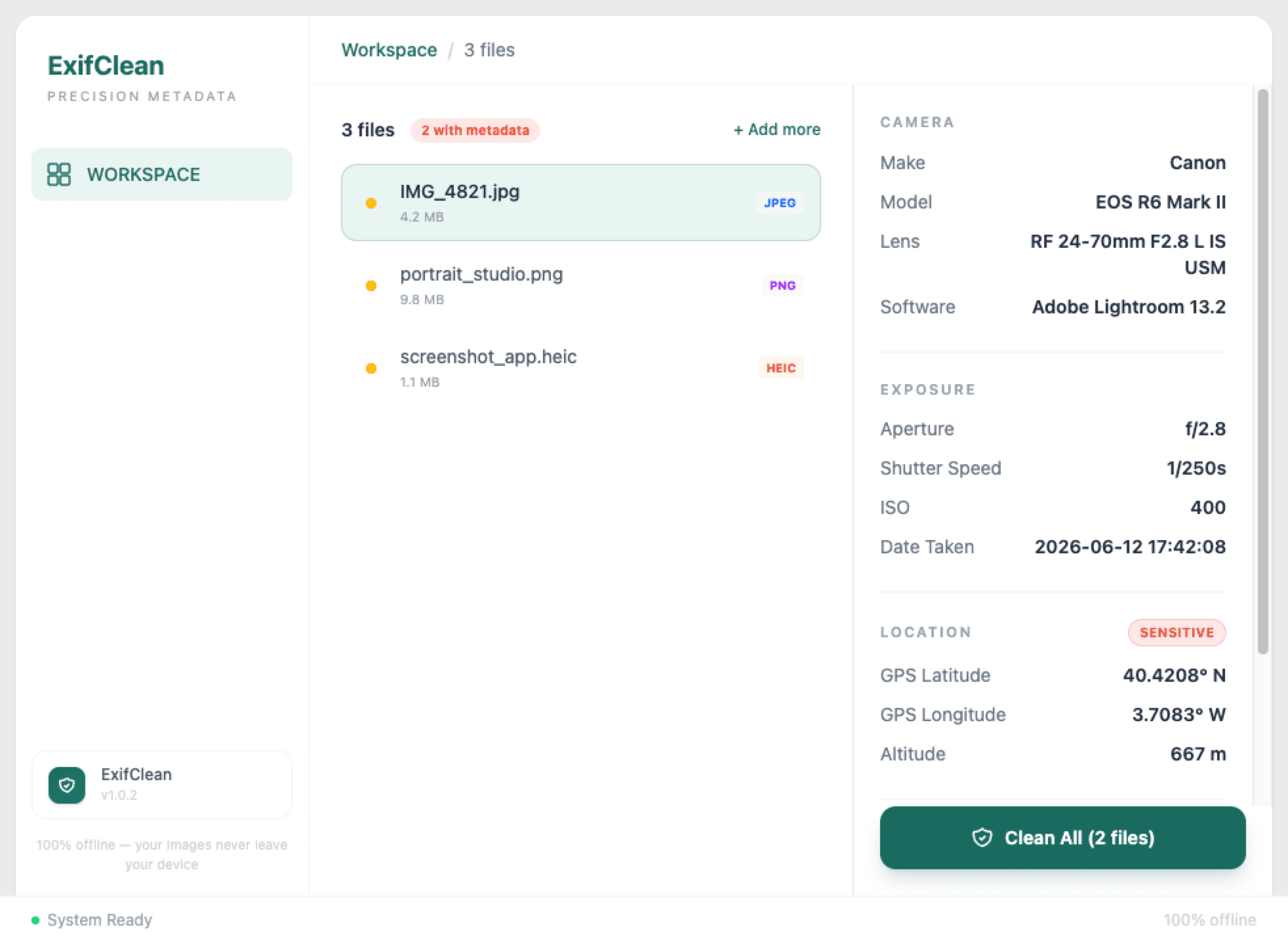Click yellow status dot for portrait_studio.png
This screenshot has width=1288, height=944.
pyautogui.click(x=371, y=286)
